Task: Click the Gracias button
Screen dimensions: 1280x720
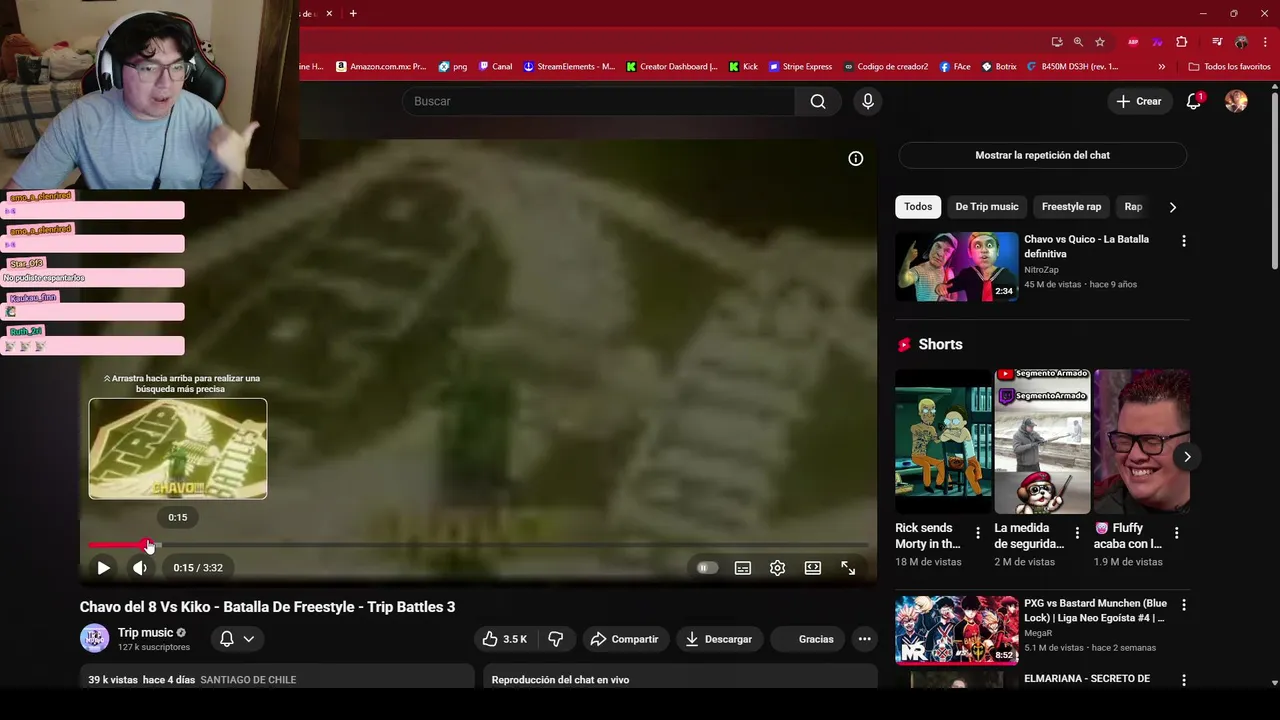Action: tap(807, 639)
